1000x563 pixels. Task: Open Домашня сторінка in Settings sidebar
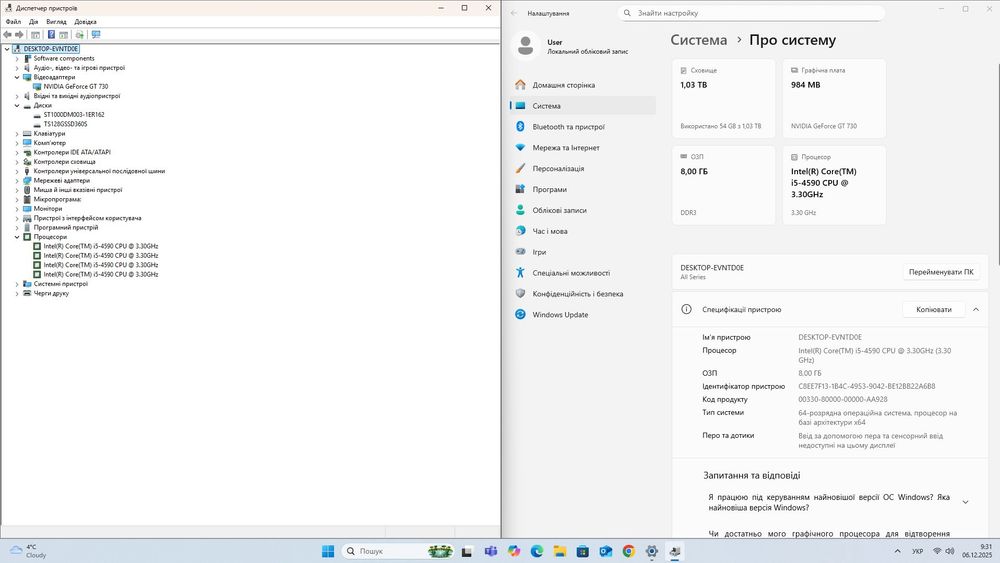coord(583,85)
